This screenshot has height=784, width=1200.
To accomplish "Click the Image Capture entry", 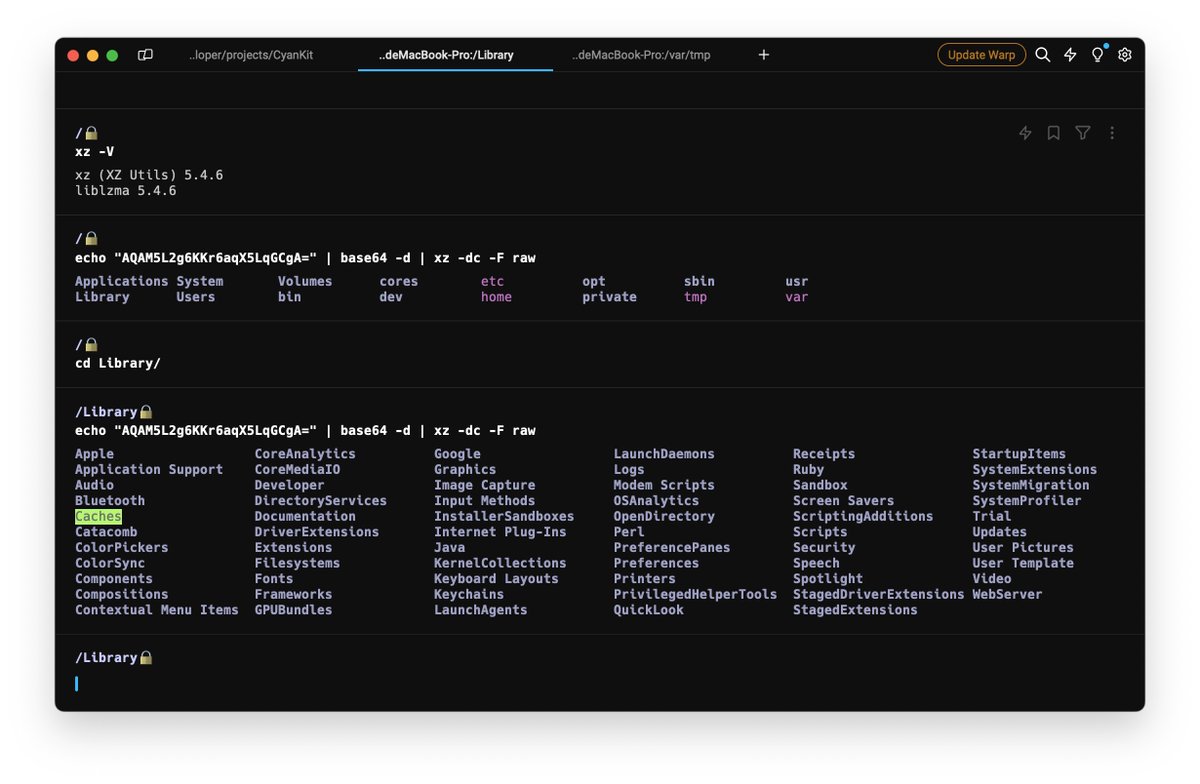I will (485, 485).
